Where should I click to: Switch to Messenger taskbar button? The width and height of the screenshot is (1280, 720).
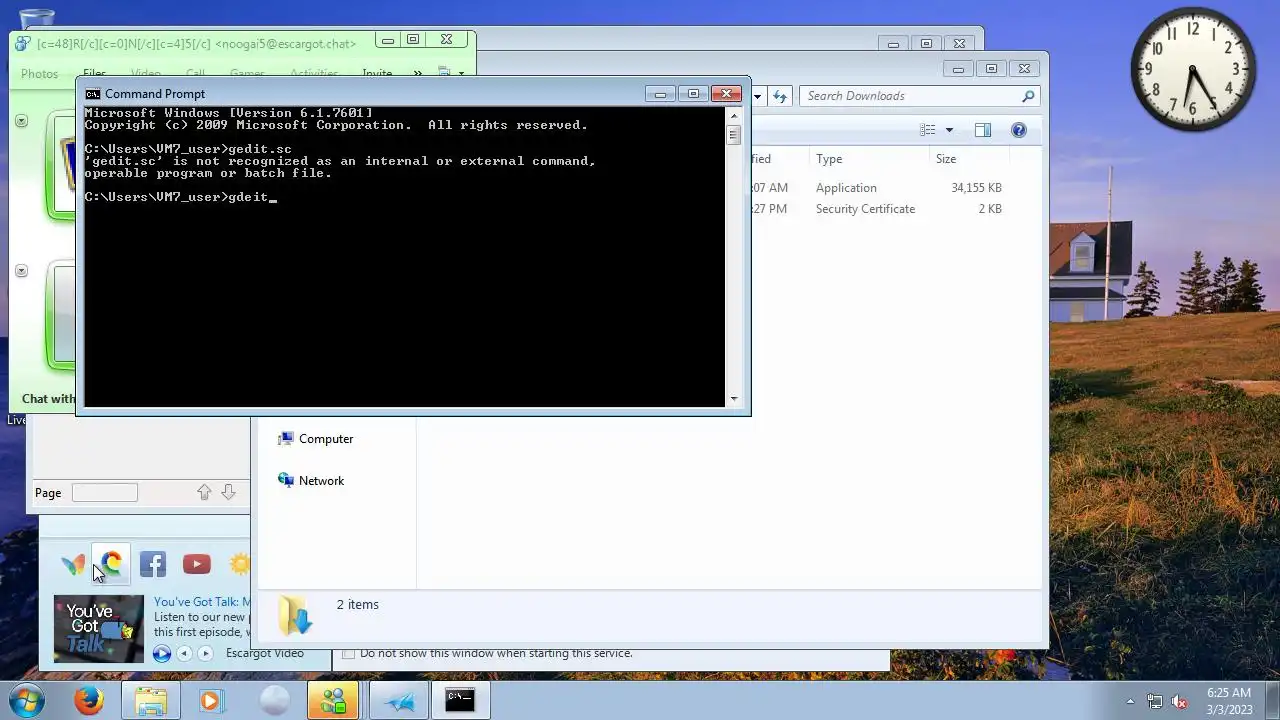333,700
